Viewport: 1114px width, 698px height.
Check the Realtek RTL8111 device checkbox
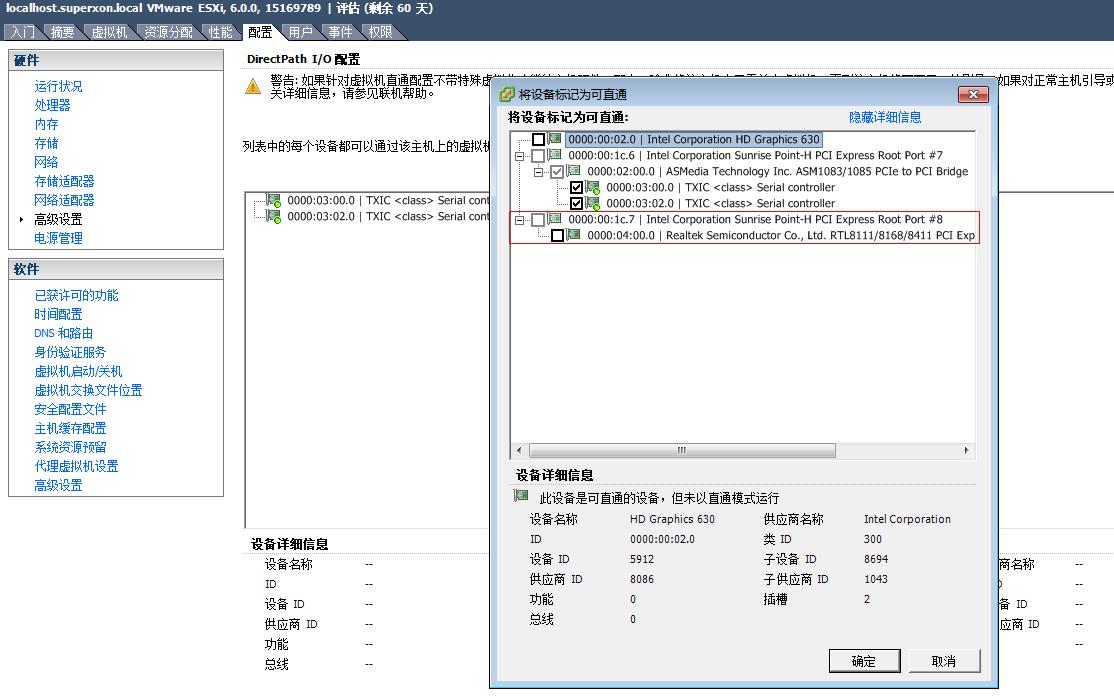point(557,235)
